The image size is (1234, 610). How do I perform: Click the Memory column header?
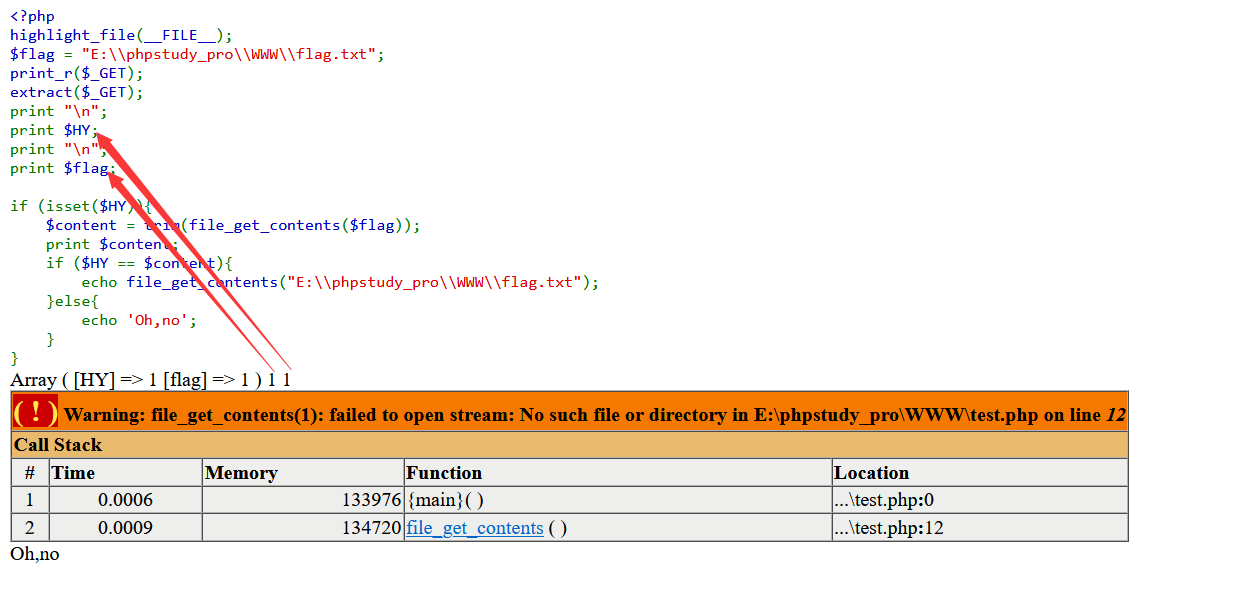[x=241, y=473]
